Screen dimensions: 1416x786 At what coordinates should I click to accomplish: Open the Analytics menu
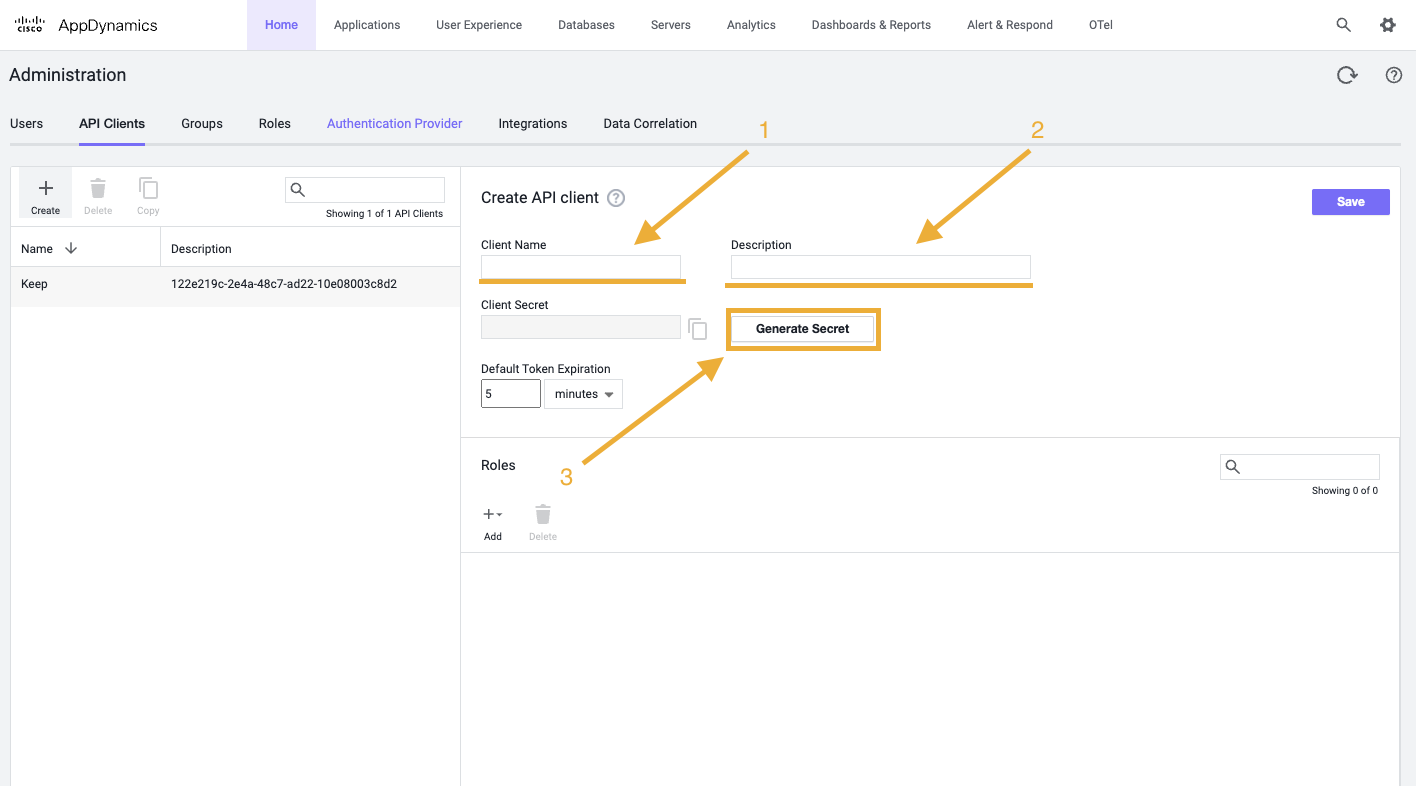click(x=751, y=25)
